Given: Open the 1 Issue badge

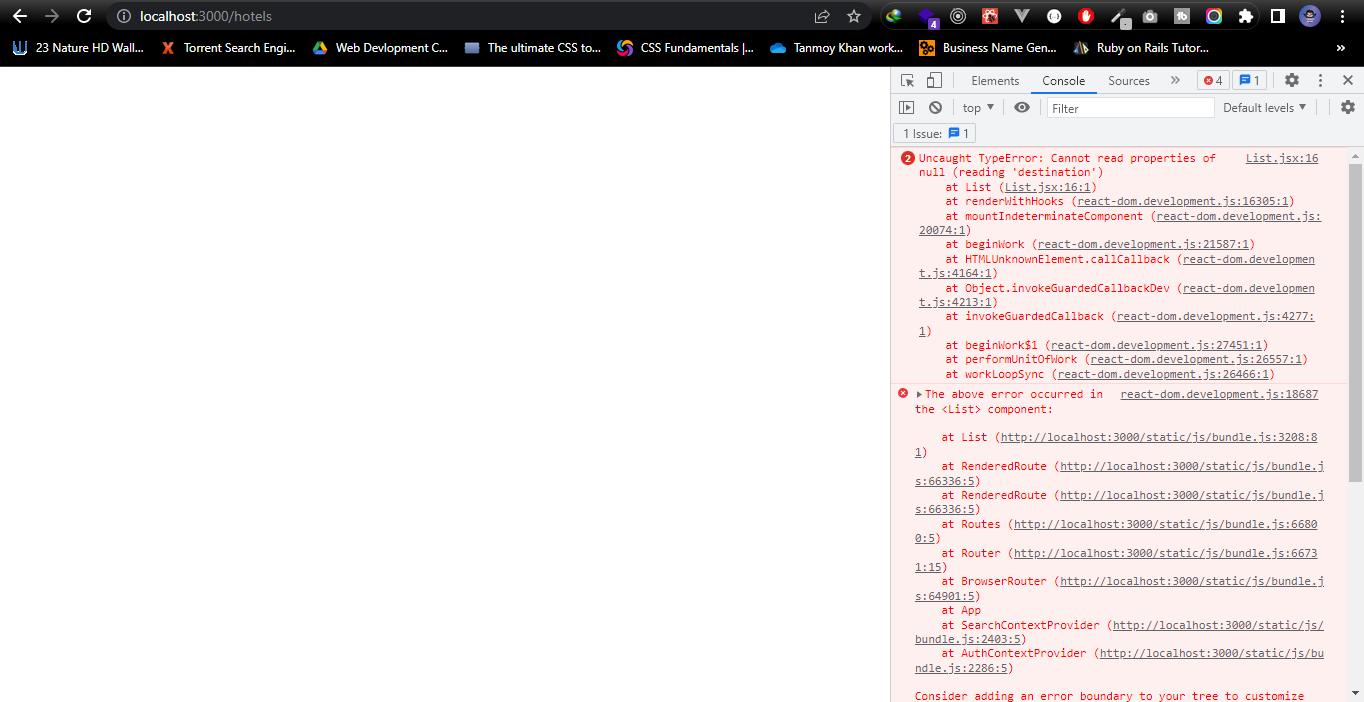Looking at the screenshot, I should click(934, 133).
